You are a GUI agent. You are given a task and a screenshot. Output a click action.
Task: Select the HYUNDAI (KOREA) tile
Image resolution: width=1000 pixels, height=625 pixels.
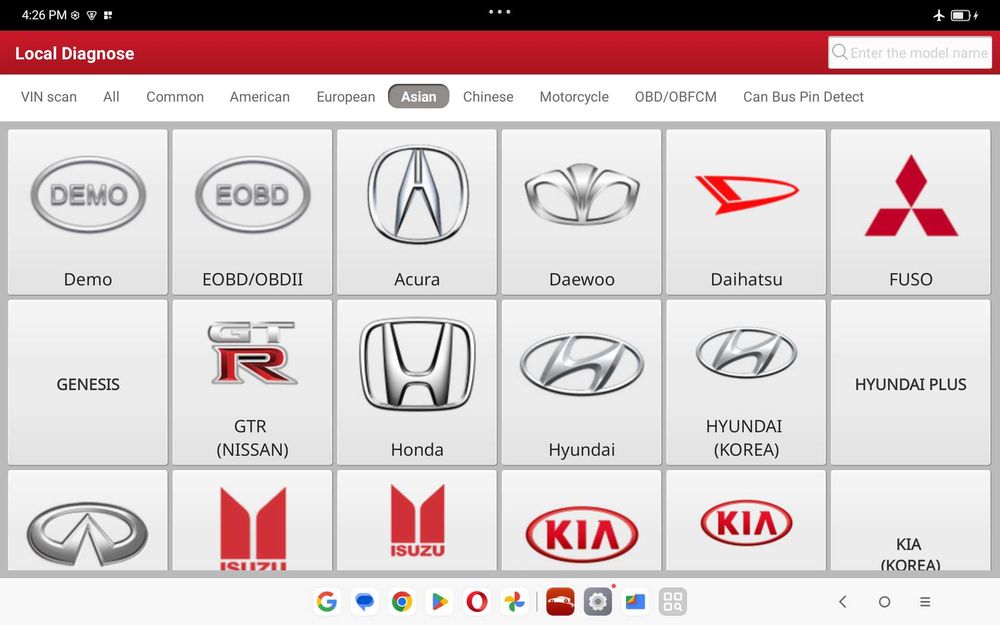tap(746, 383)
